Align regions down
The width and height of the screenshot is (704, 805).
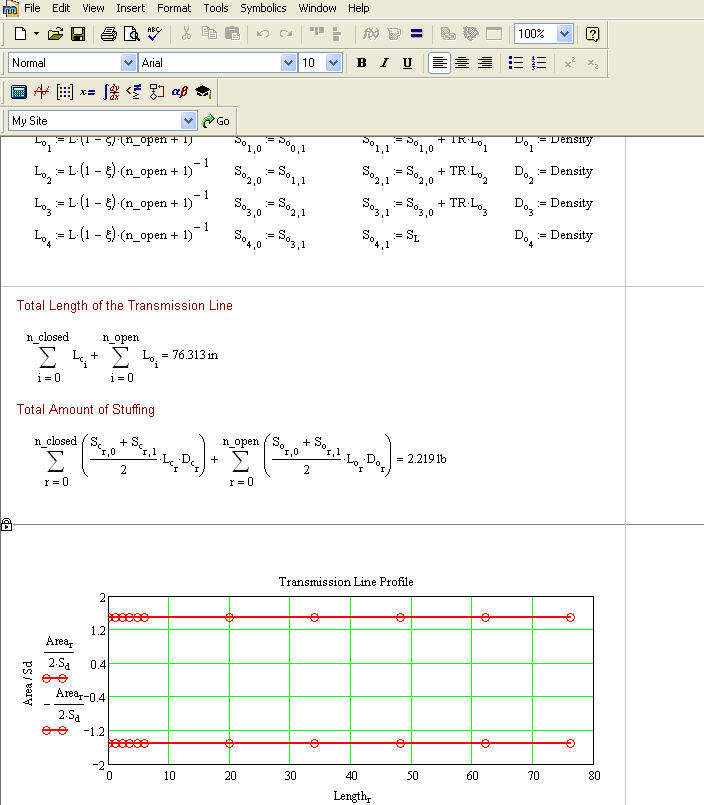click(337, 34)
